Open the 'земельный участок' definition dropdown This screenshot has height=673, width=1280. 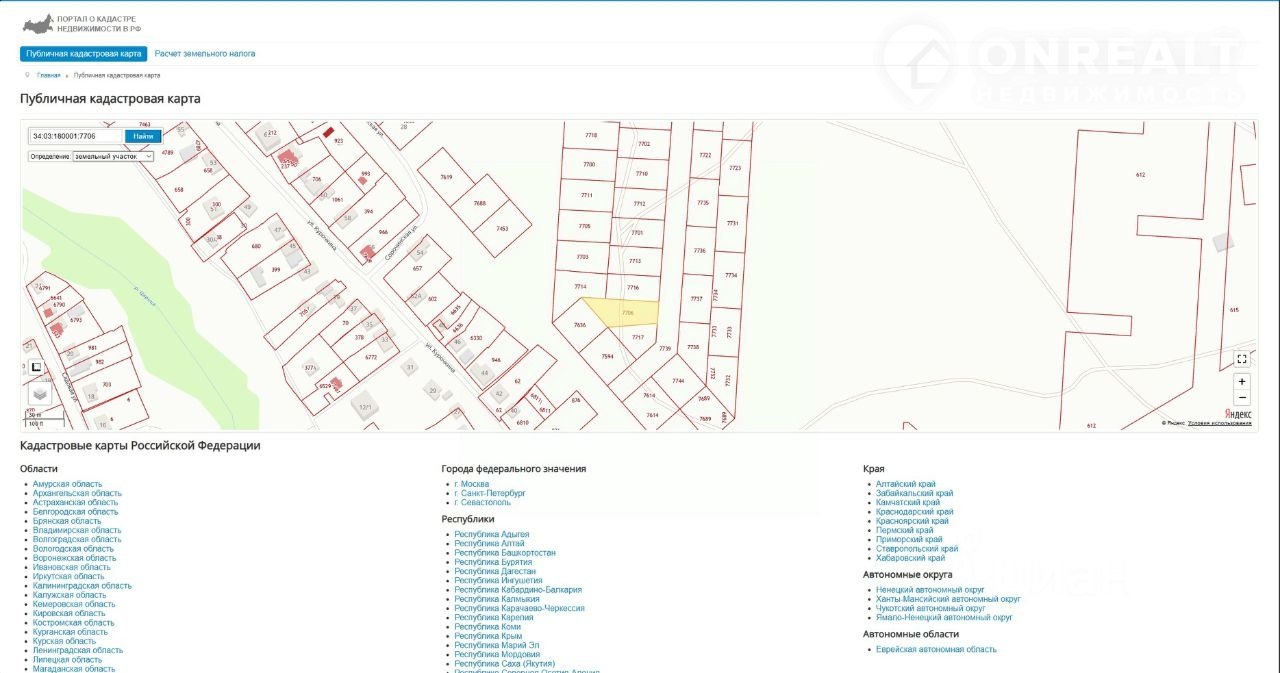point(113,156)
